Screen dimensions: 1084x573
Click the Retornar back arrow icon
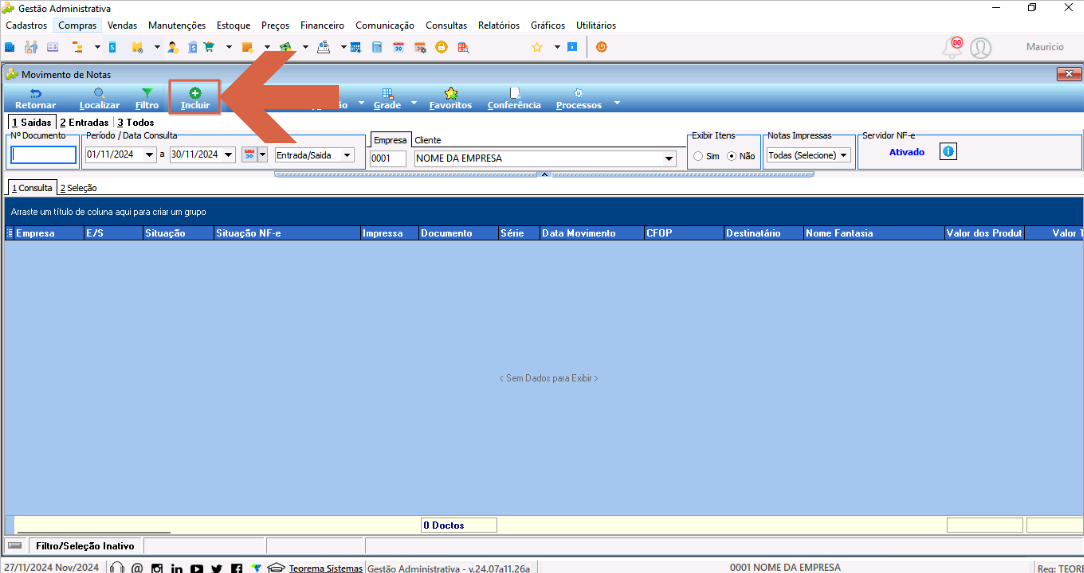pyautogui.click(x=35, y=93)
